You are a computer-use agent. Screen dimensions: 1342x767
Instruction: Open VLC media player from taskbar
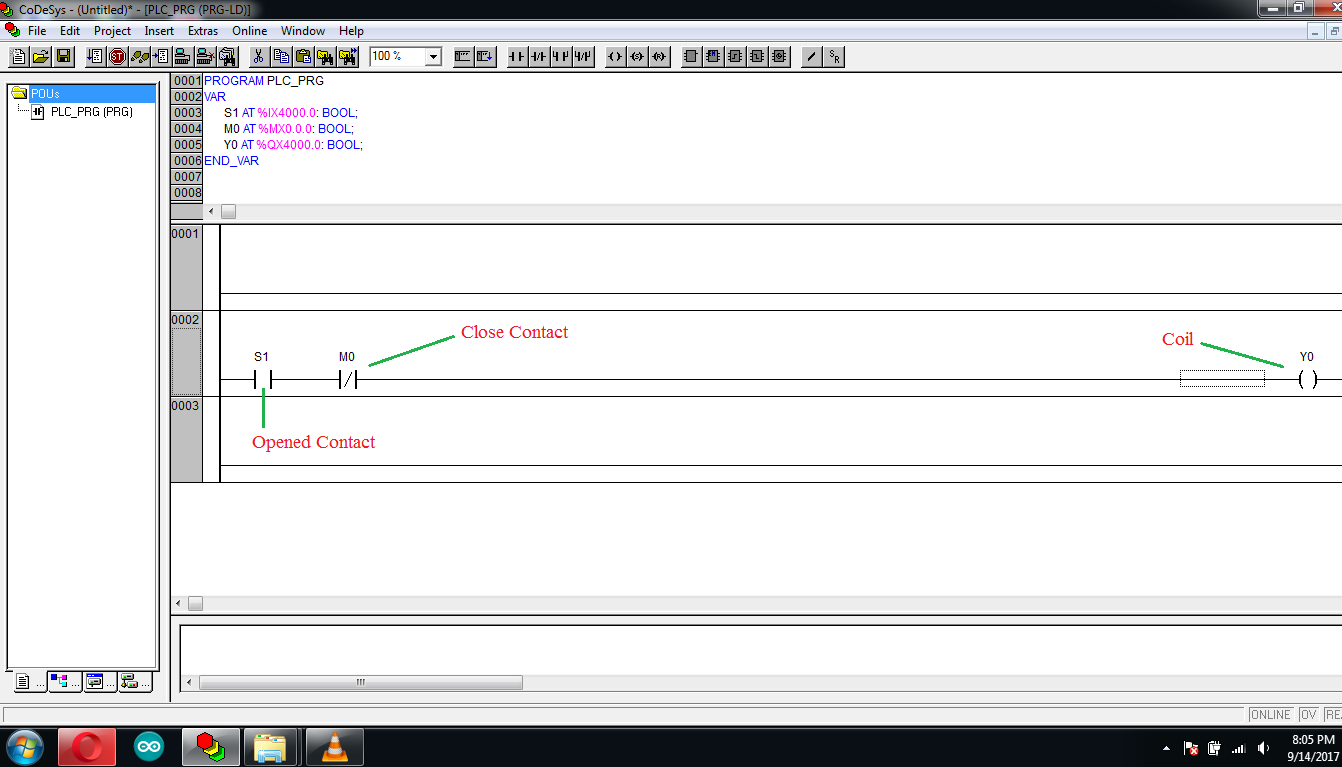coord(334,747)
